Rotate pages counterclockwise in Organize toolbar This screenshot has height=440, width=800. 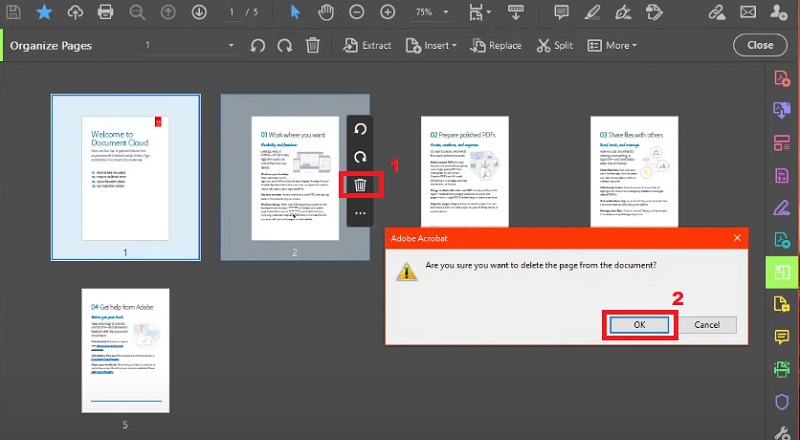pos(258,45)
